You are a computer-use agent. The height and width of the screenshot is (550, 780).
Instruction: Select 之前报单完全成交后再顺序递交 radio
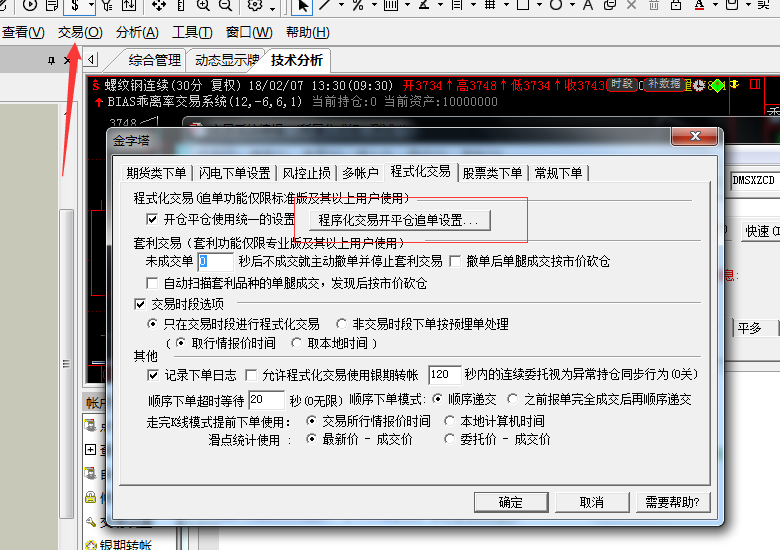pyautogui.click(x=512, y=399)
